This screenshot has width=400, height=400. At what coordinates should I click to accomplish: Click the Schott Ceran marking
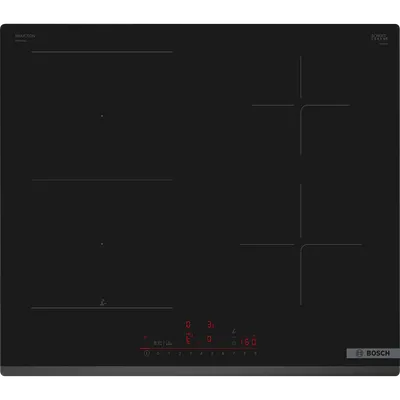[x=380, y=37]
